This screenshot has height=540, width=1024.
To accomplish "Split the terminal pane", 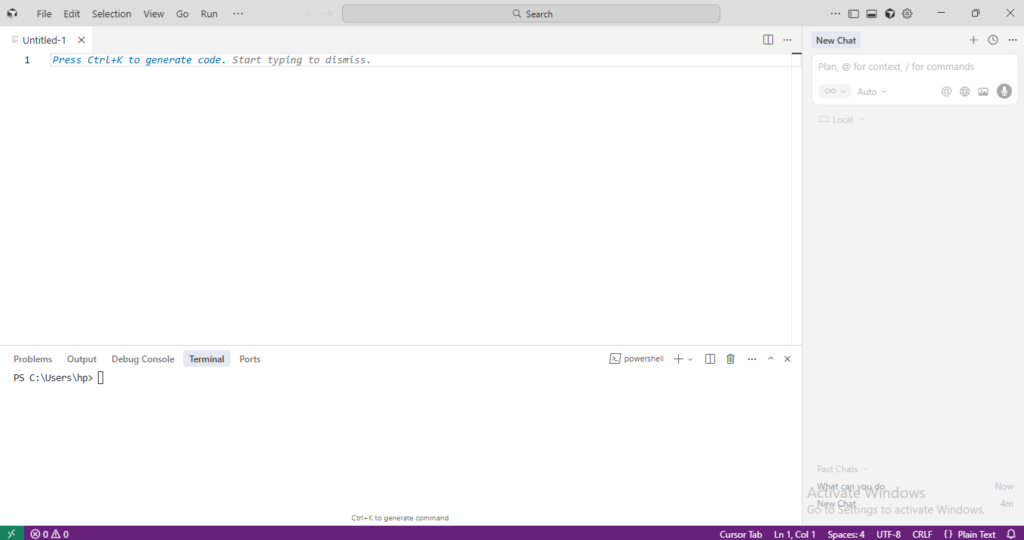I will click(710, 359).
